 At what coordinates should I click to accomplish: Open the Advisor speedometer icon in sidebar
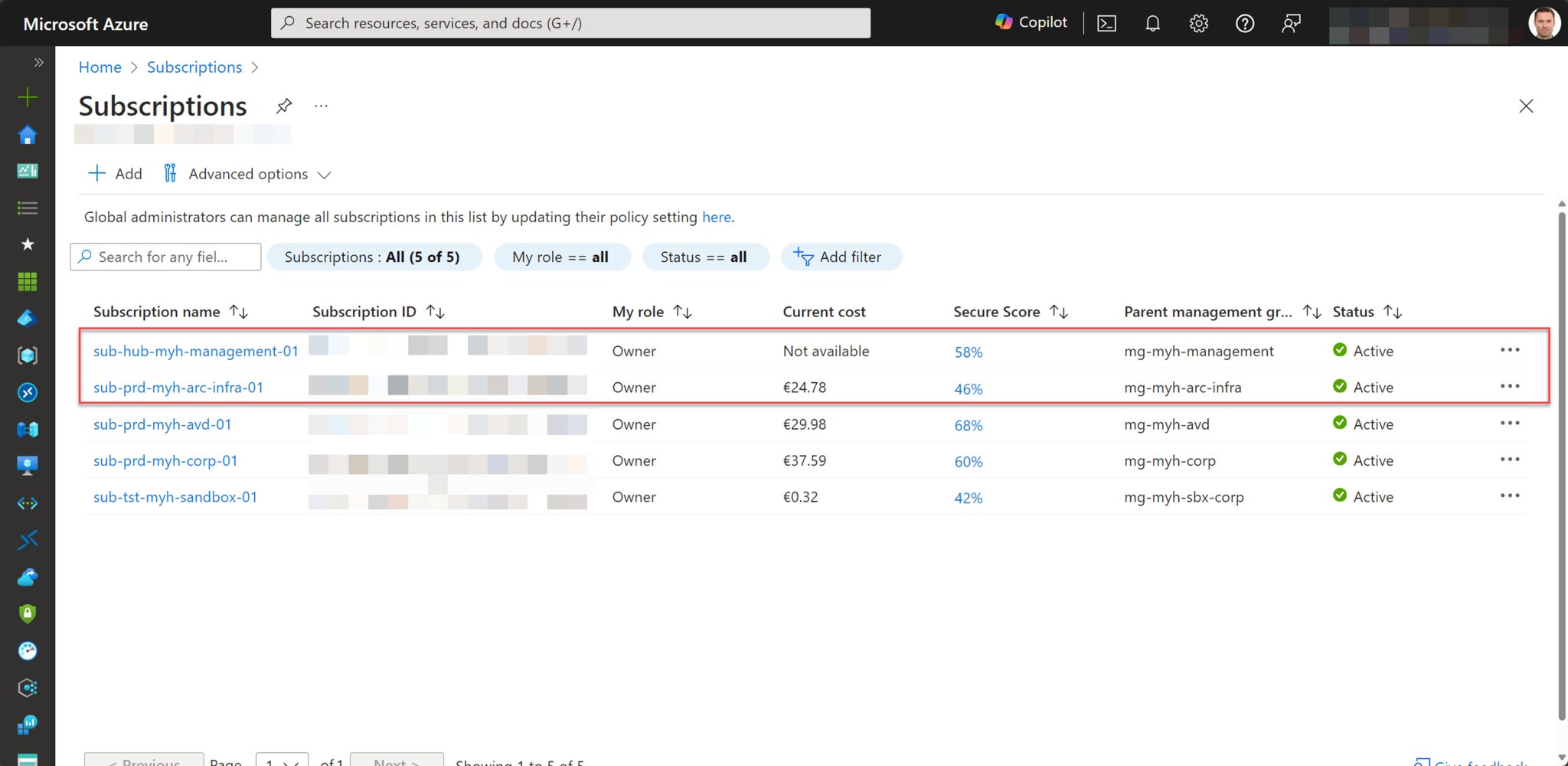28,650
